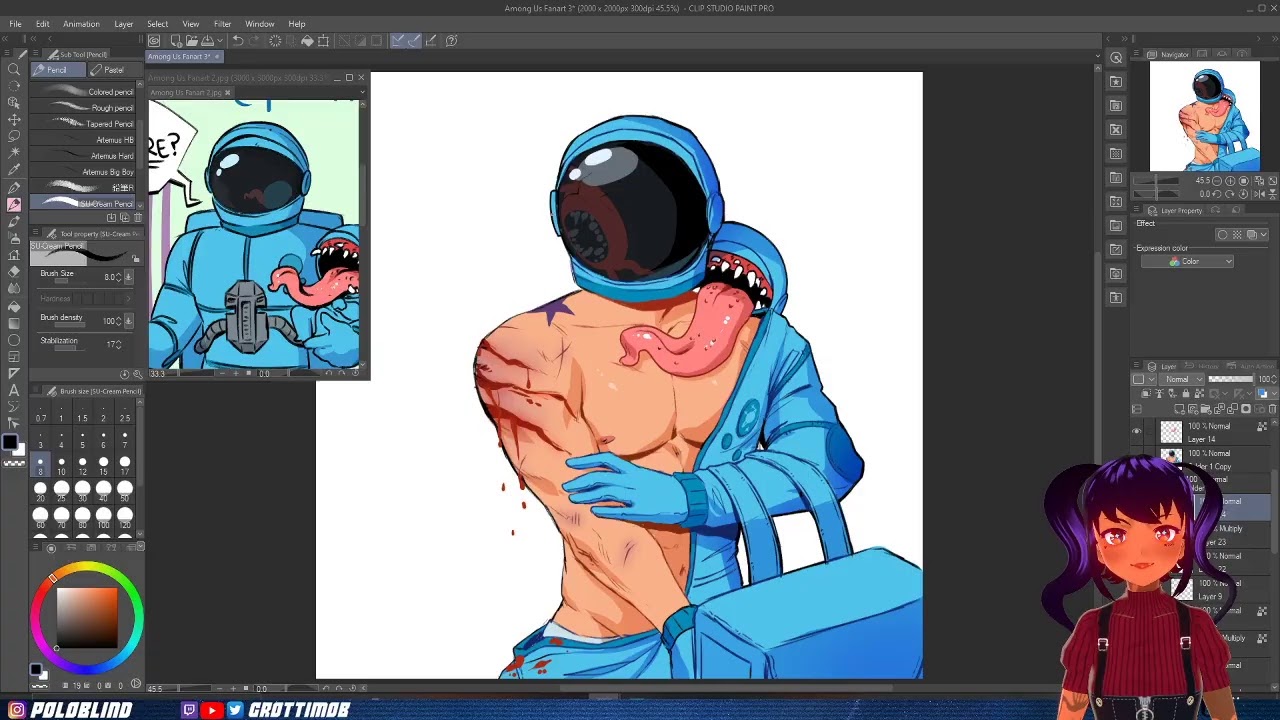The height and width of the screenshot is (720, 1280).
Task: Expand the save icon dropdown arrow
Action: point(218,41)
